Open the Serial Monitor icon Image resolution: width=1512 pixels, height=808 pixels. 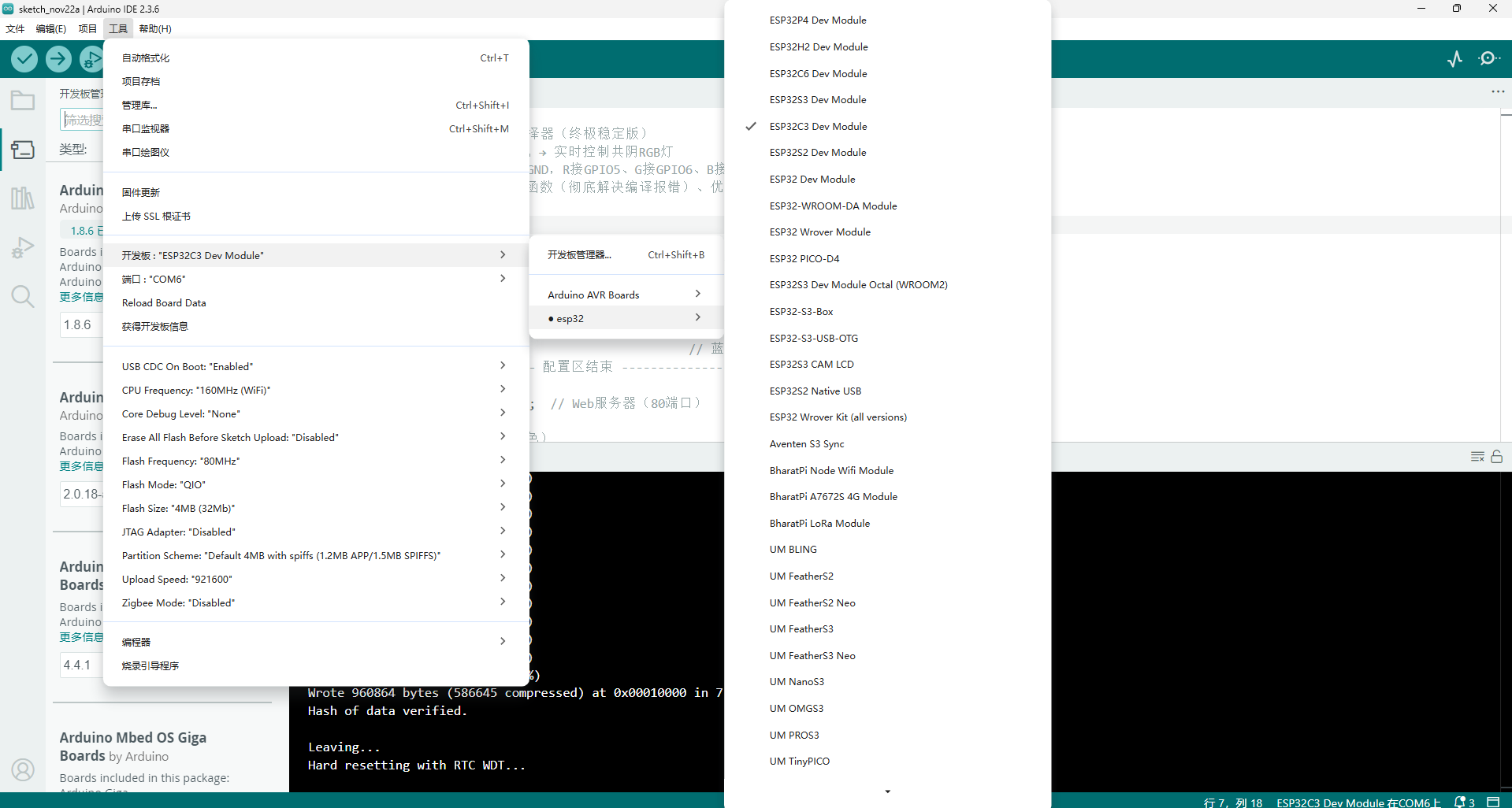(x=1489, y=59)
